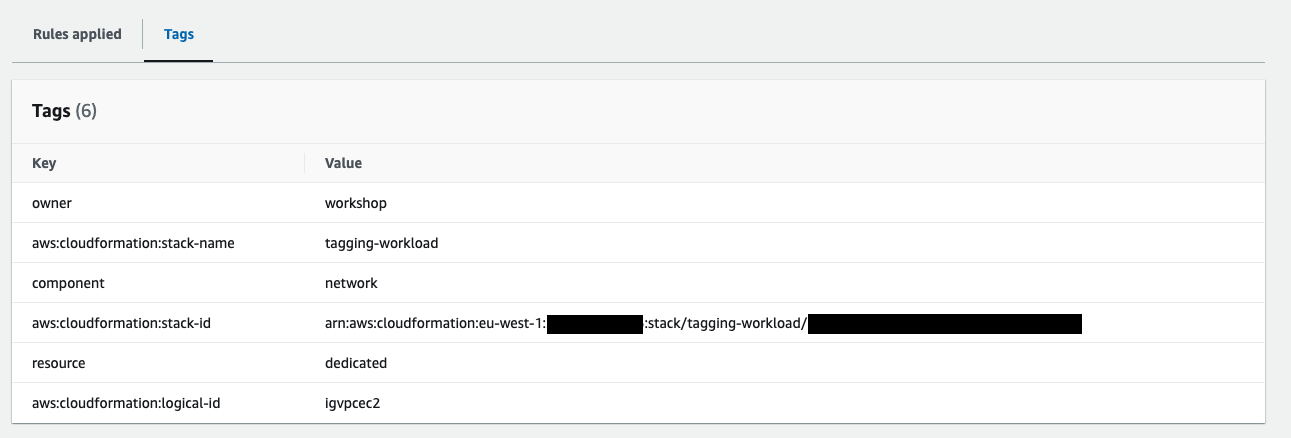Select the resource tag key
Screen dimensions: 1291x438
(x=59, y=363)
